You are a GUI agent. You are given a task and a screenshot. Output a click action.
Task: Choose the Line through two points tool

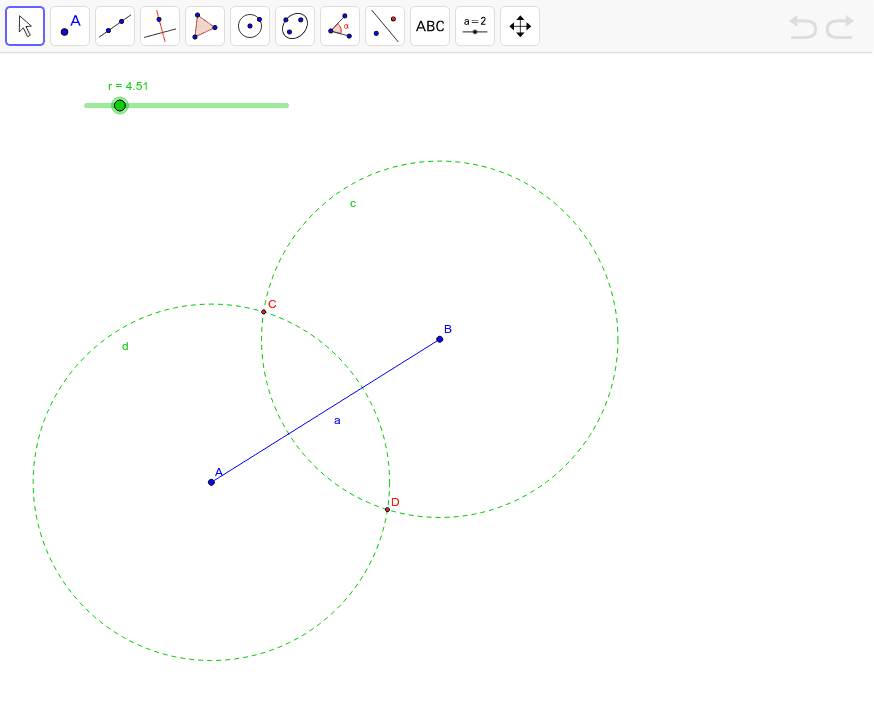(x=115, y=26)
